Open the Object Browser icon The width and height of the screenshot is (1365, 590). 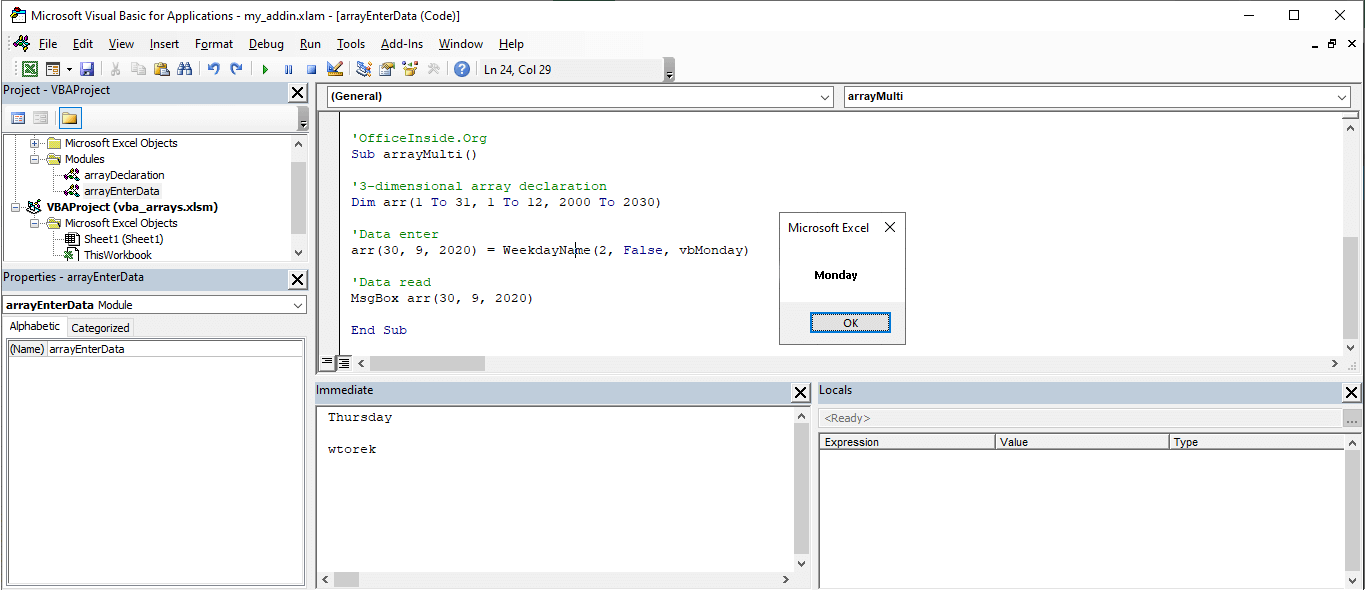click(411, 68)
